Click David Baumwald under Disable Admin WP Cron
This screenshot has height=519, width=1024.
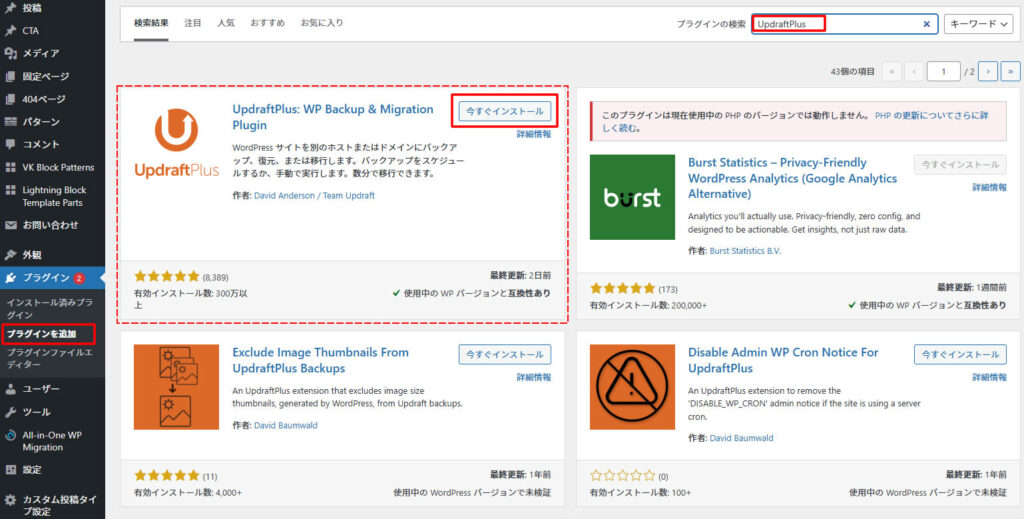(x=741, y=437)
